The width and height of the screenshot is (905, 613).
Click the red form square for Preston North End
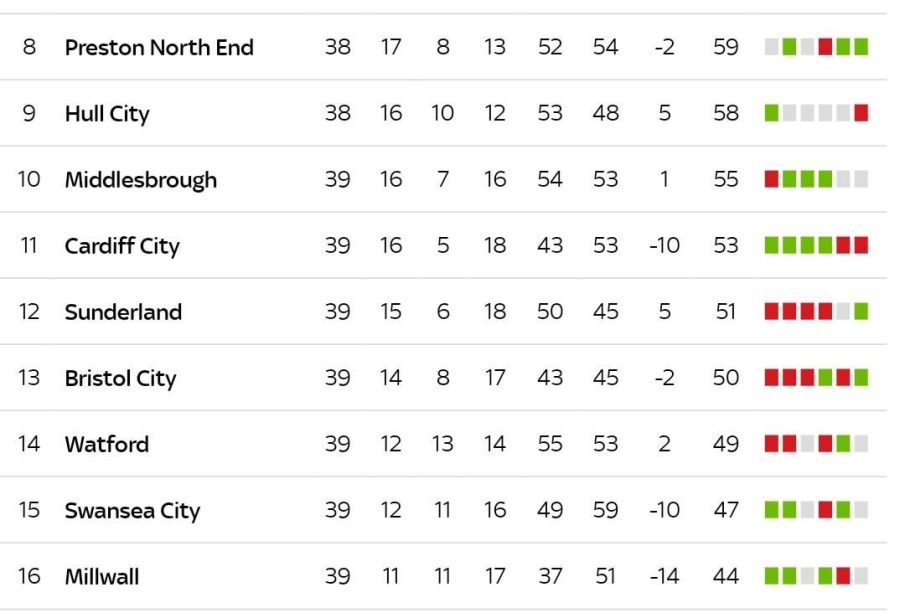pyautogui.click(x=825, y=47)
